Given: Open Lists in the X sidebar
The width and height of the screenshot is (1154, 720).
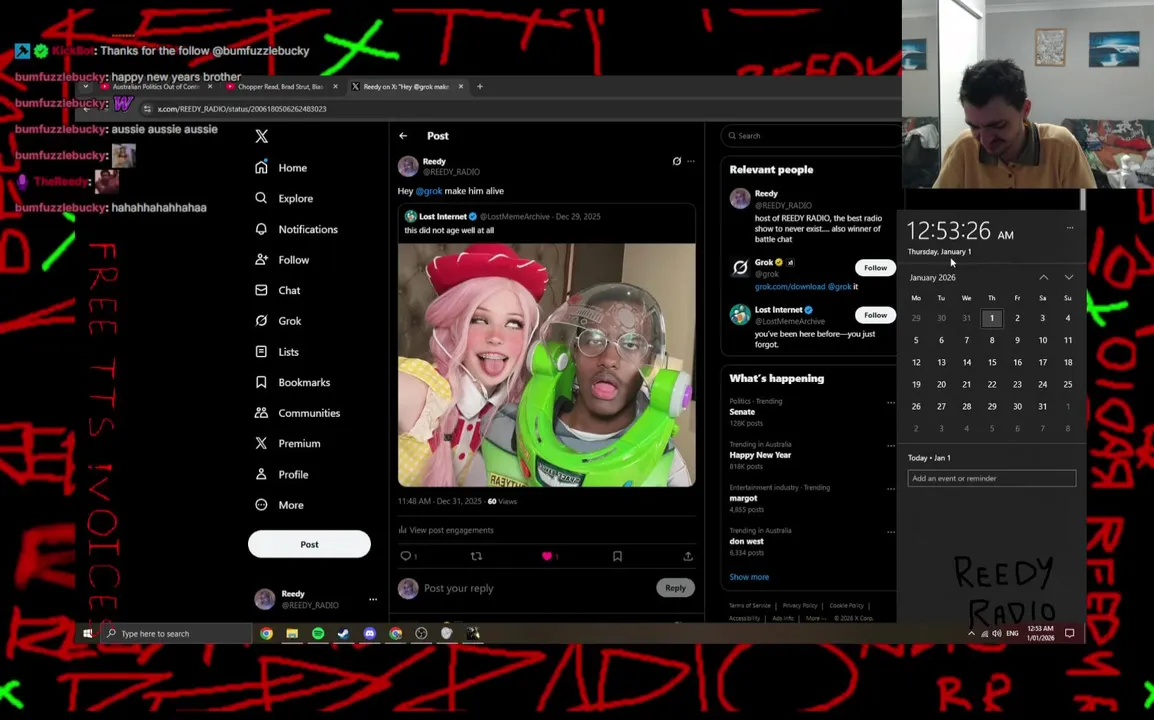Looking at the screenshot, I should (276, 352).
